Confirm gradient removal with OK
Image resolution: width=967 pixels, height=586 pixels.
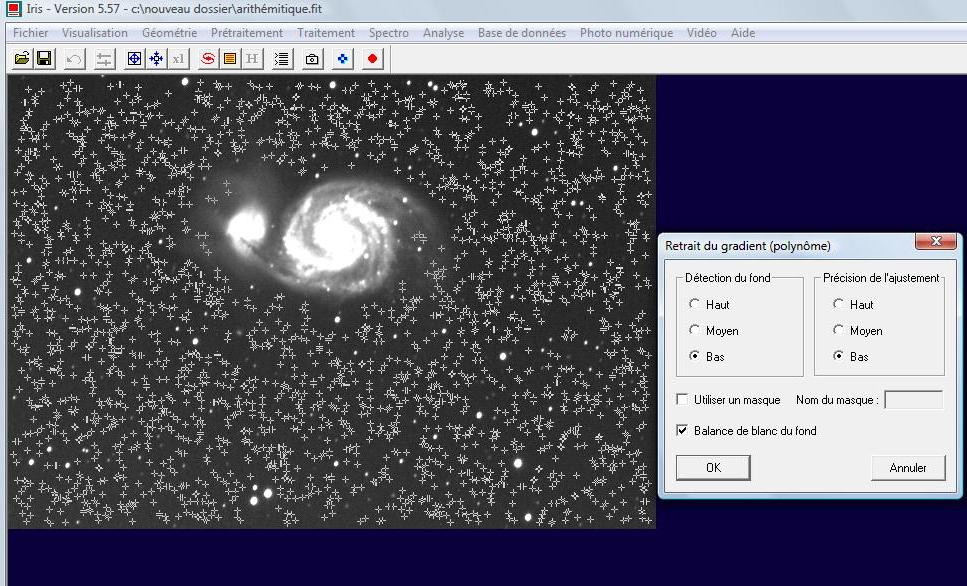point(714,468)
